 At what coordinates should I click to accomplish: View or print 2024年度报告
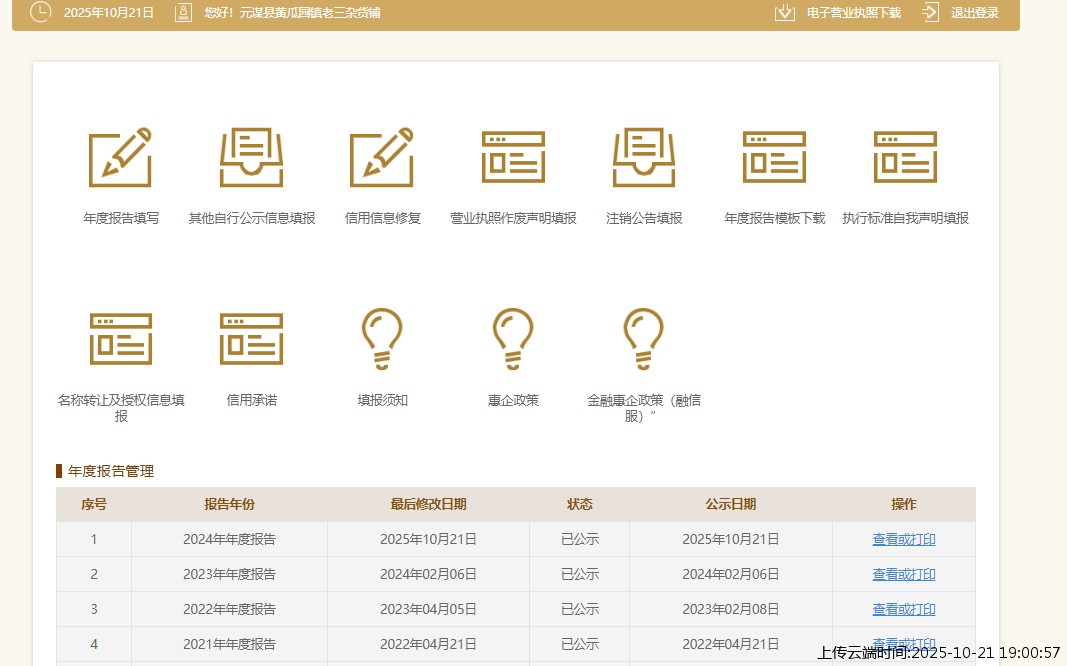coord(904,539)
